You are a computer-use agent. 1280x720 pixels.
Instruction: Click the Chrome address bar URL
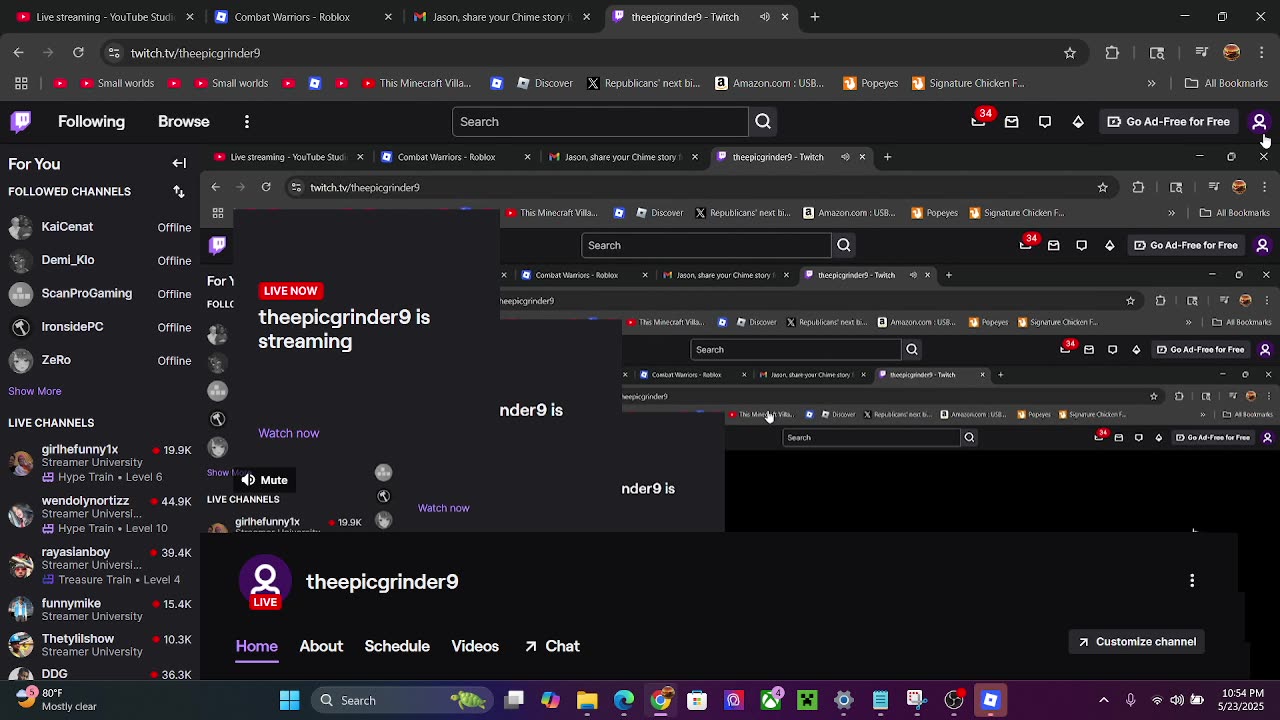pos(195,53)
